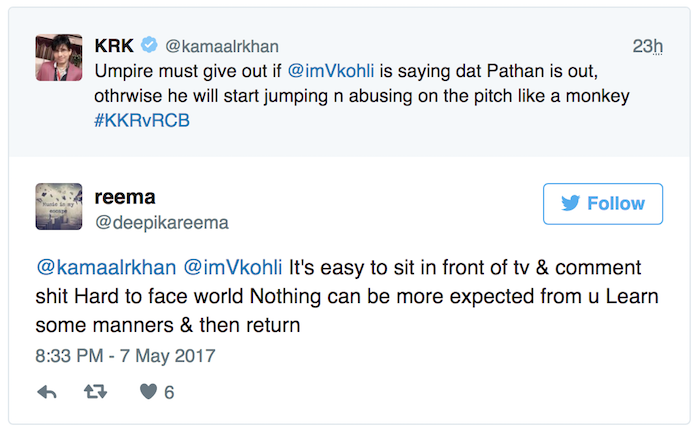The image size is (700, 434).
Task: Open the #KKRvRCB hashtag
Action: tap(141, 120)
